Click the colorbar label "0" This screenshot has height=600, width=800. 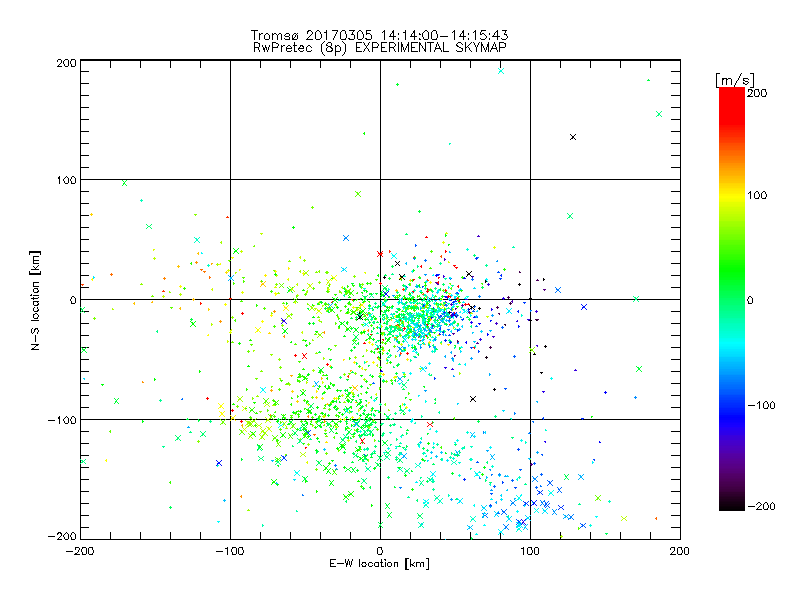[750, 300]
